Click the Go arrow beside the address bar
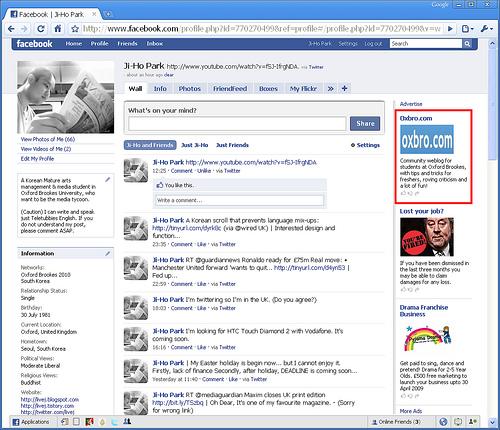Image resolution: width=500 pixels, height=430 pixels. [450, 29]
